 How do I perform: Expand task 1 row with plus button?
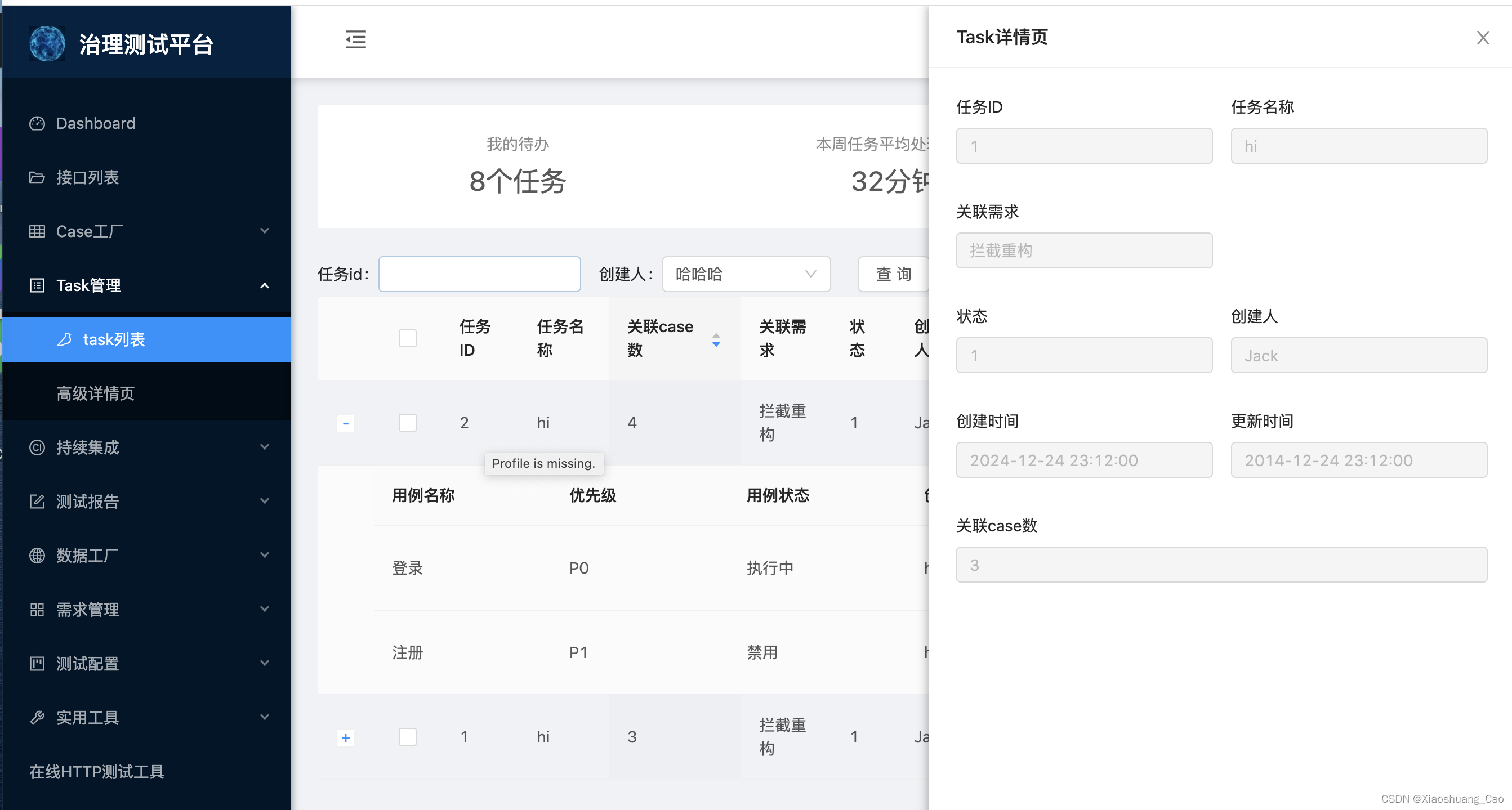point(346,737)
